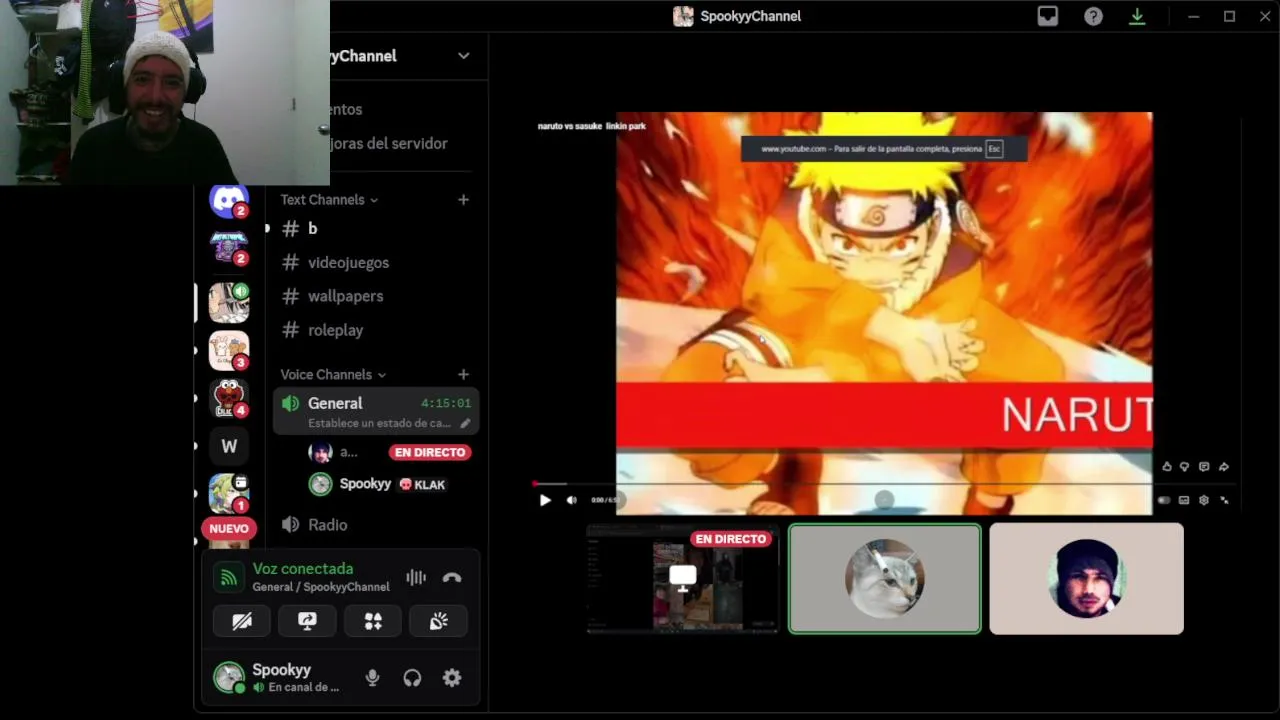This screenshot has width=1280, height=720.
Task: Click the 'naruto vs sasuke linkin park' title
Action: pos(592,126)
